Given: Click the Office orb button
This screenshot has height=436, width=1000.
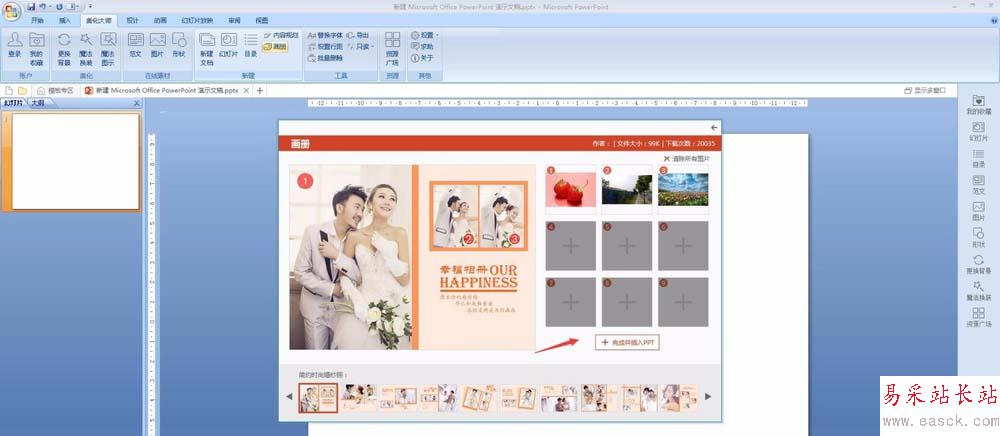Looking at the screenshot, I should point(11,11).
